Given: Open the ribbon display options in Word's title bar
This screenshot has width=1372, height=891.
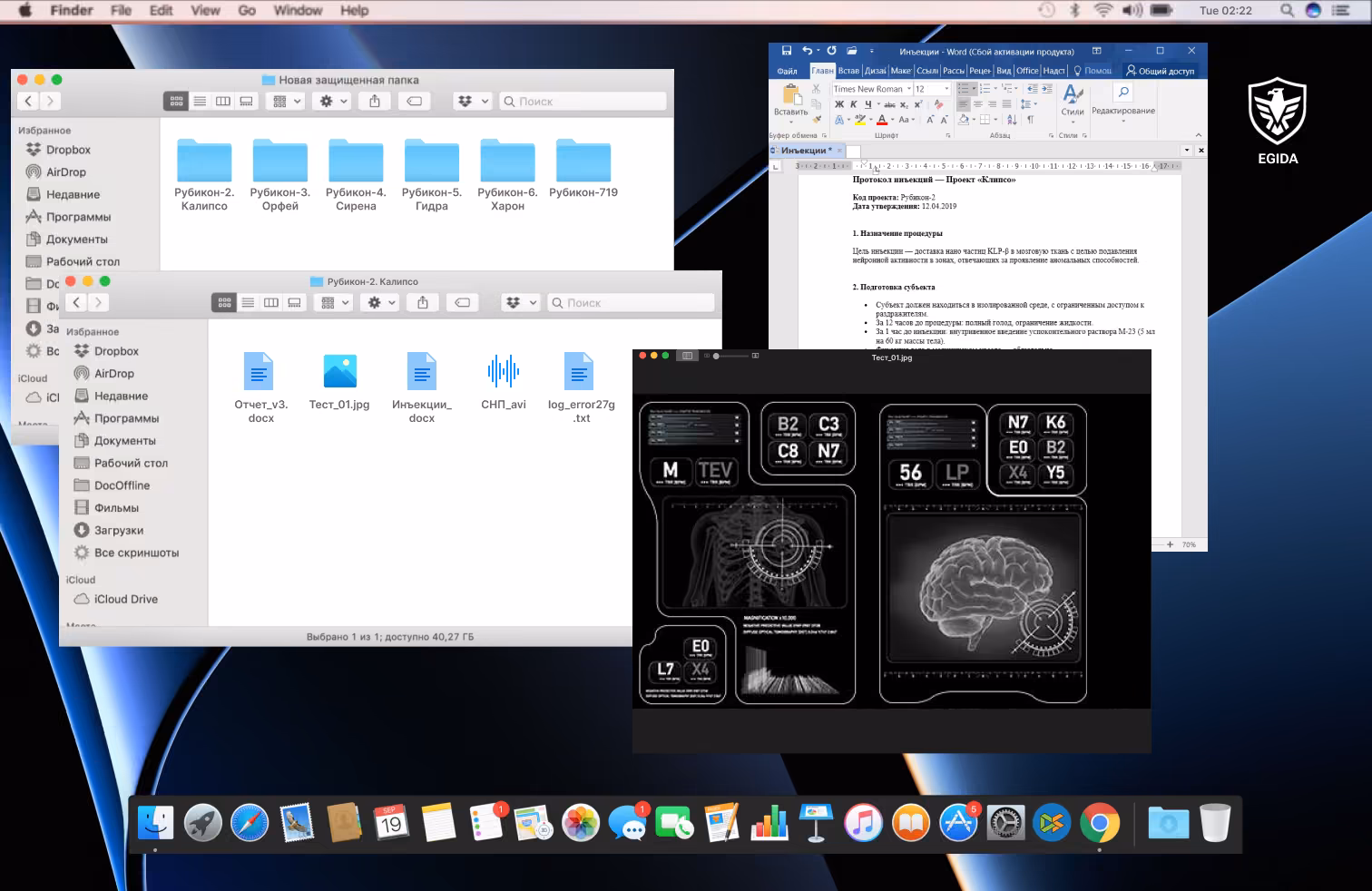Looking at the screenshot, I should pyautogui.click(x=1096, y=51).
